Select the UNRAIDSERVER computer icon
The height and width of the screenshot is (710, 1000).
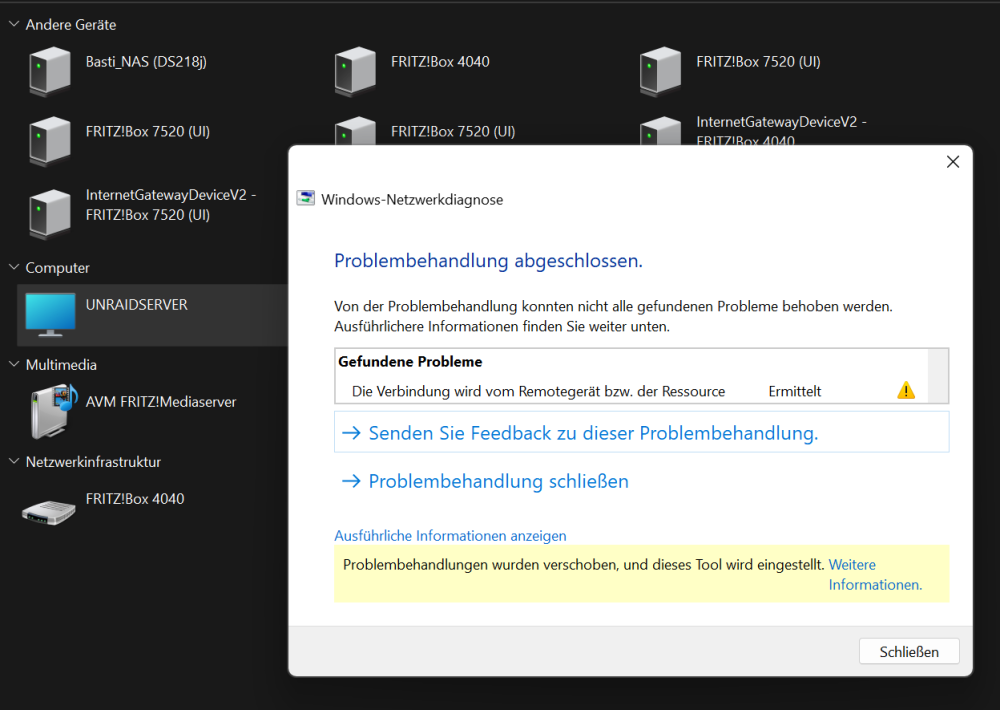click(x=50, y=314)
